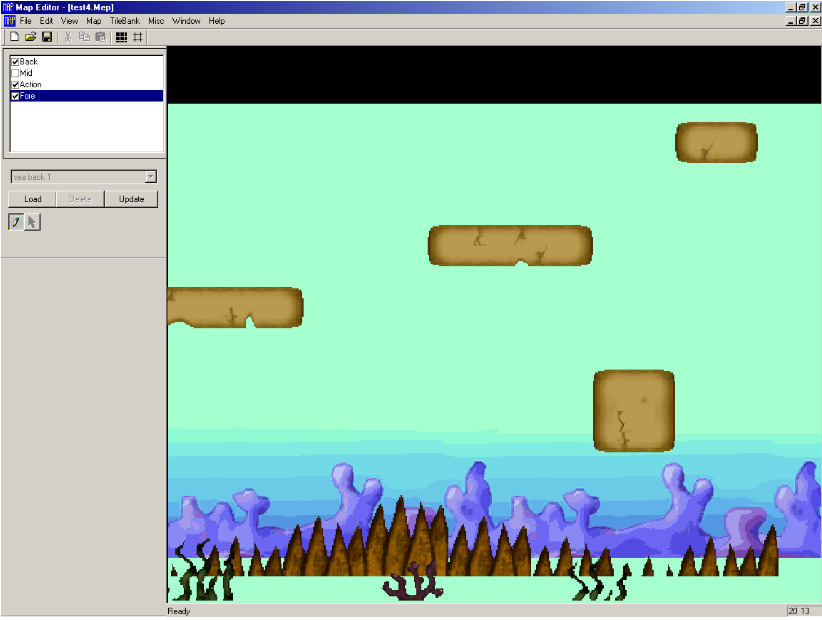The height and width of the screenshot is (620, 822).
Task: Click the MAP document icon in menu bar
Action: click(x=9, y=21)
